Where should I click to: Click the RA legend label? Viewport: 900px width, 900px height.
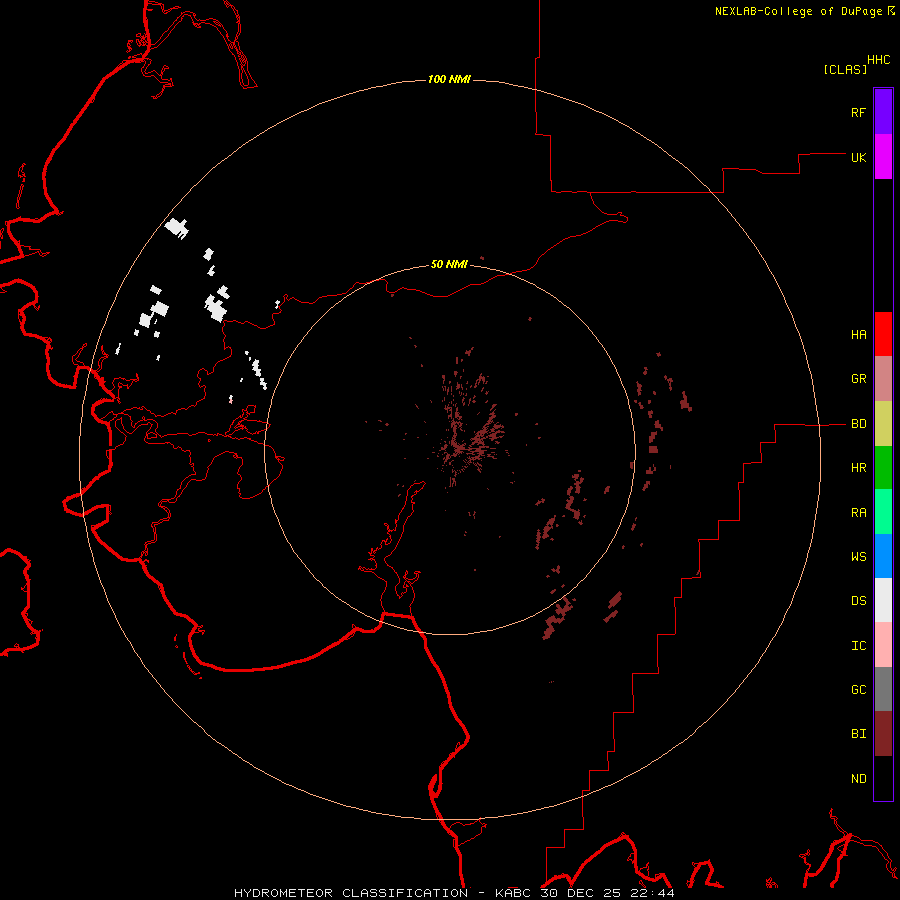coord(858,513)
